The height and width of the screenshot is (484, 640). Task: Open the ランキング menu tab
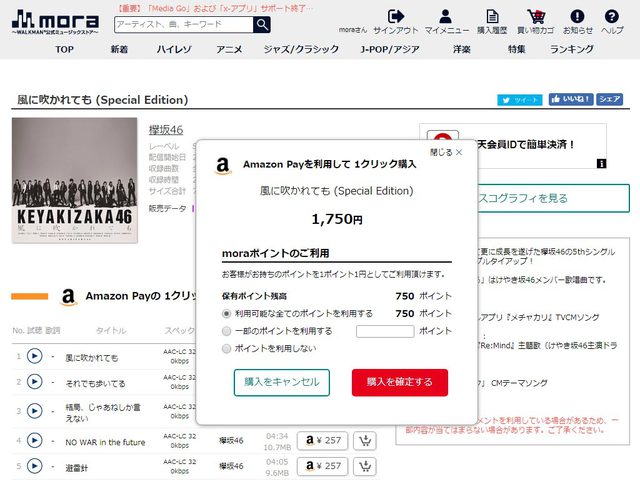(x=571, y=49)
